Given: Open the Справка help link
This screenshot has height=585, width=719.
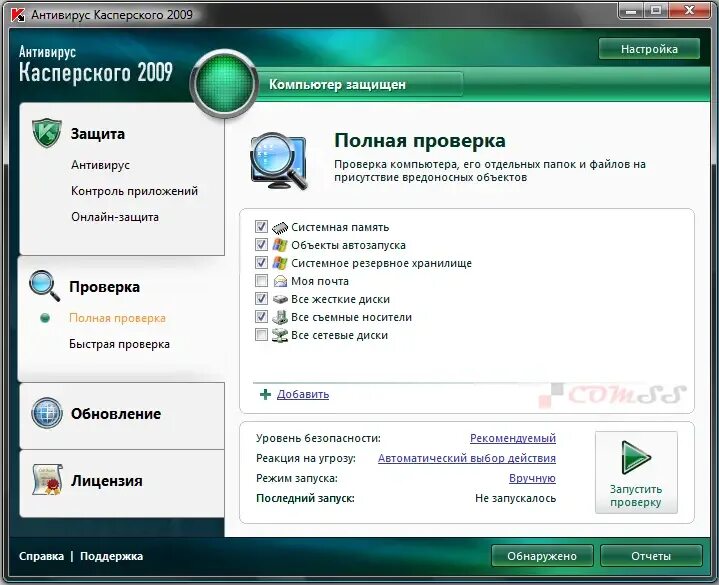Looking at the screenshot, I should [41, 556].
